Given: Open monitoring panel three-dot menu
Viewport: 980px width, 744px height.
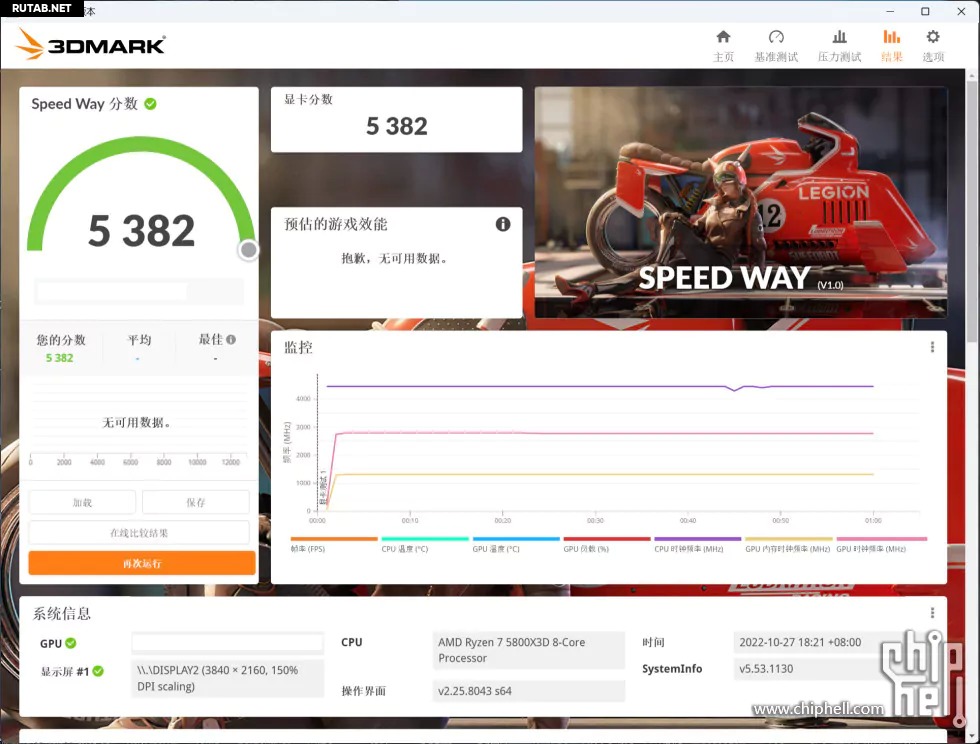Looking at the screenshot, I should pyautogui.click(x=932, y=347).
